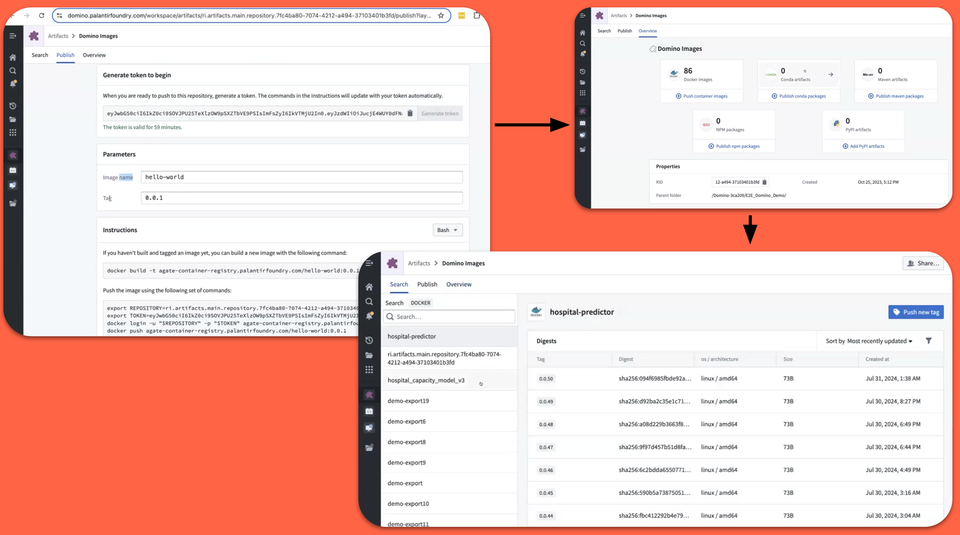
Task: Click the 0.0.49 tag in Digests
Action: (546, 402)
